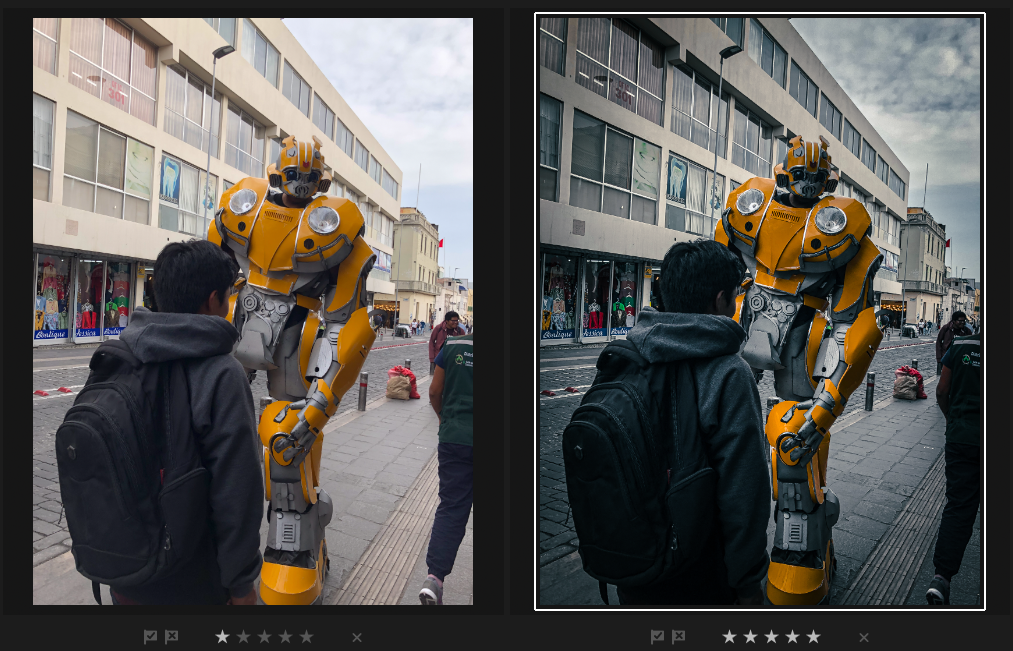Set left photo rating to two stars

(x=244, y=637)
